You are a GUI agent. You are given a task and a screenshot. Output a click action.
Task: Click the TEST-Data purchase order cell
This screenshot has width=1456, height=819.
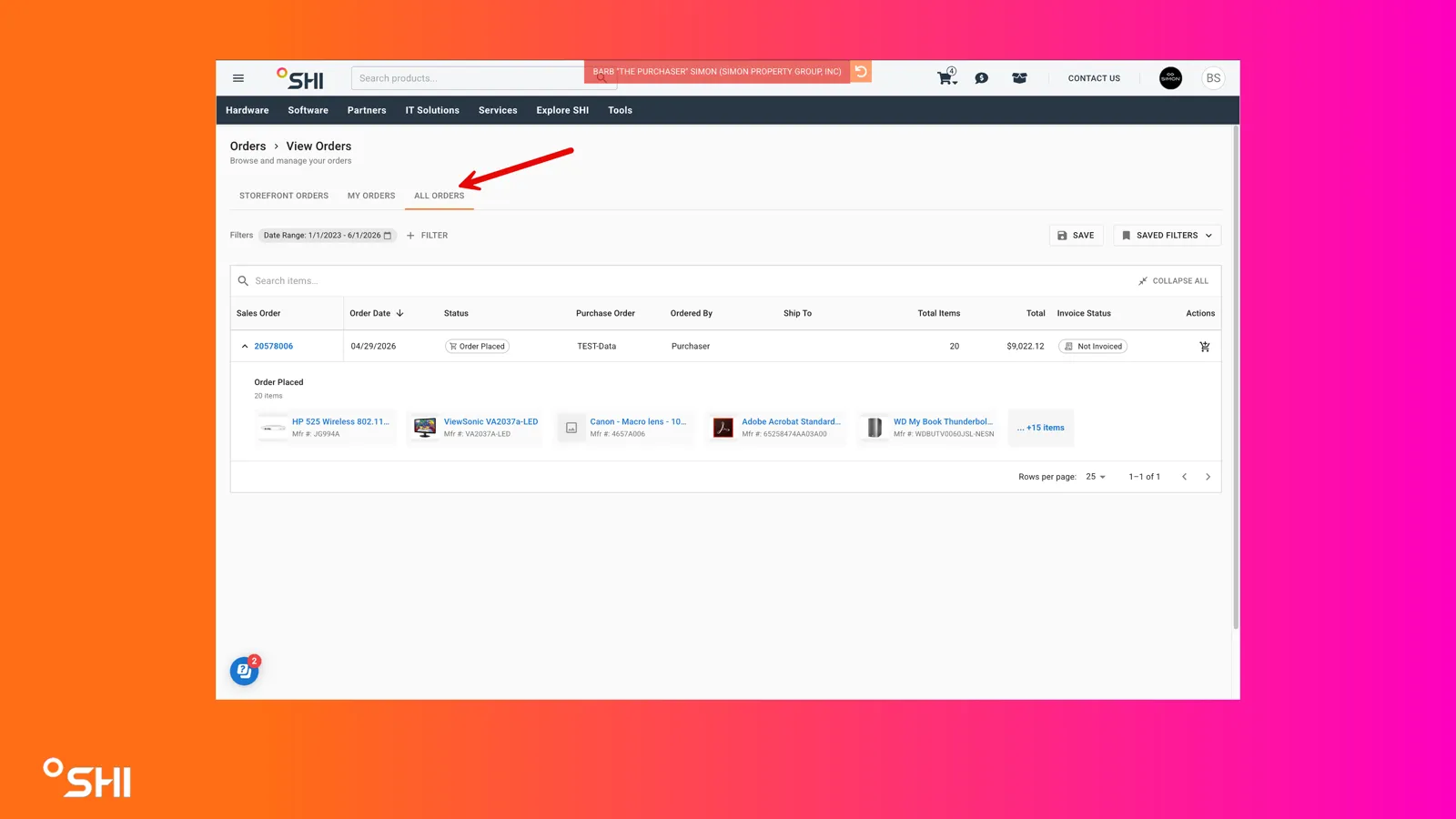(596, 347)
